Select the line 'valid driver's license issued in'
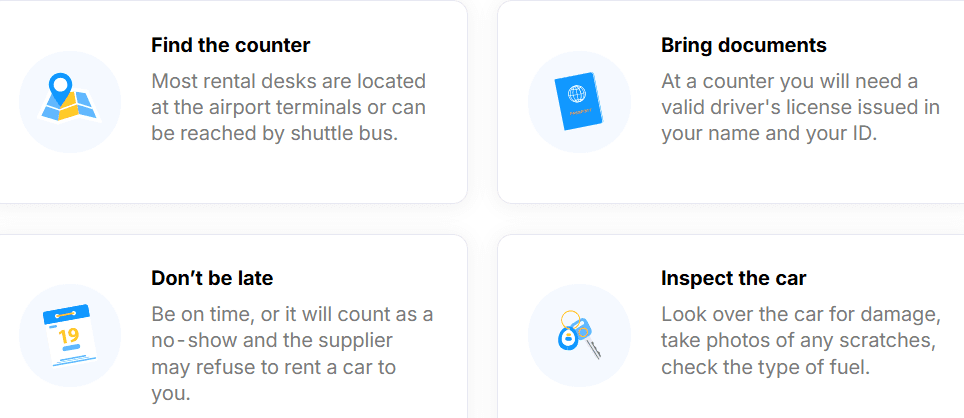Image resolution: width=964 pixels, height=418 pixels. [x=800, y=107]
